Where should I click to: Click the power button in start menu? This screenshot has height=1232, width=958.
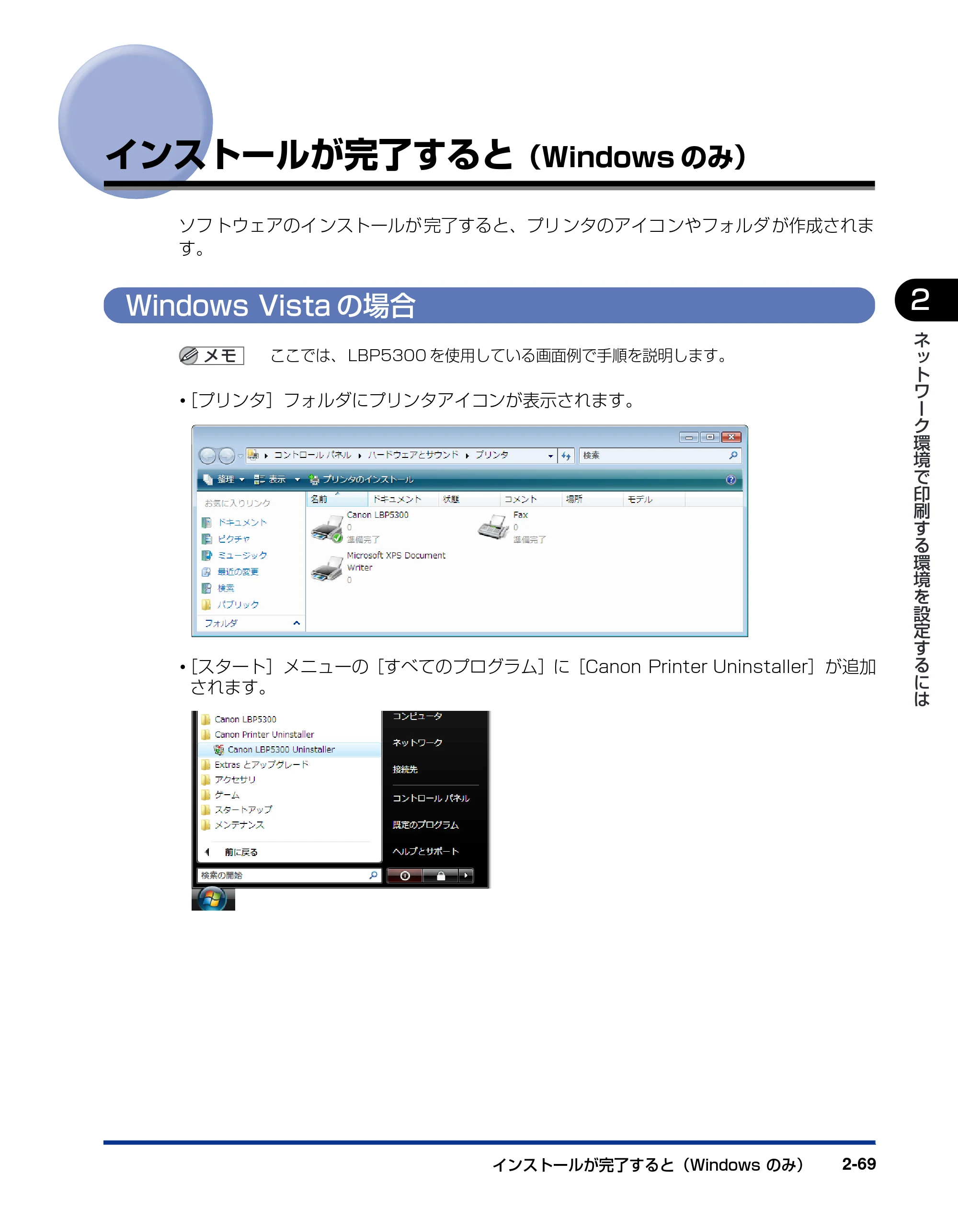[x=405, y=876]
